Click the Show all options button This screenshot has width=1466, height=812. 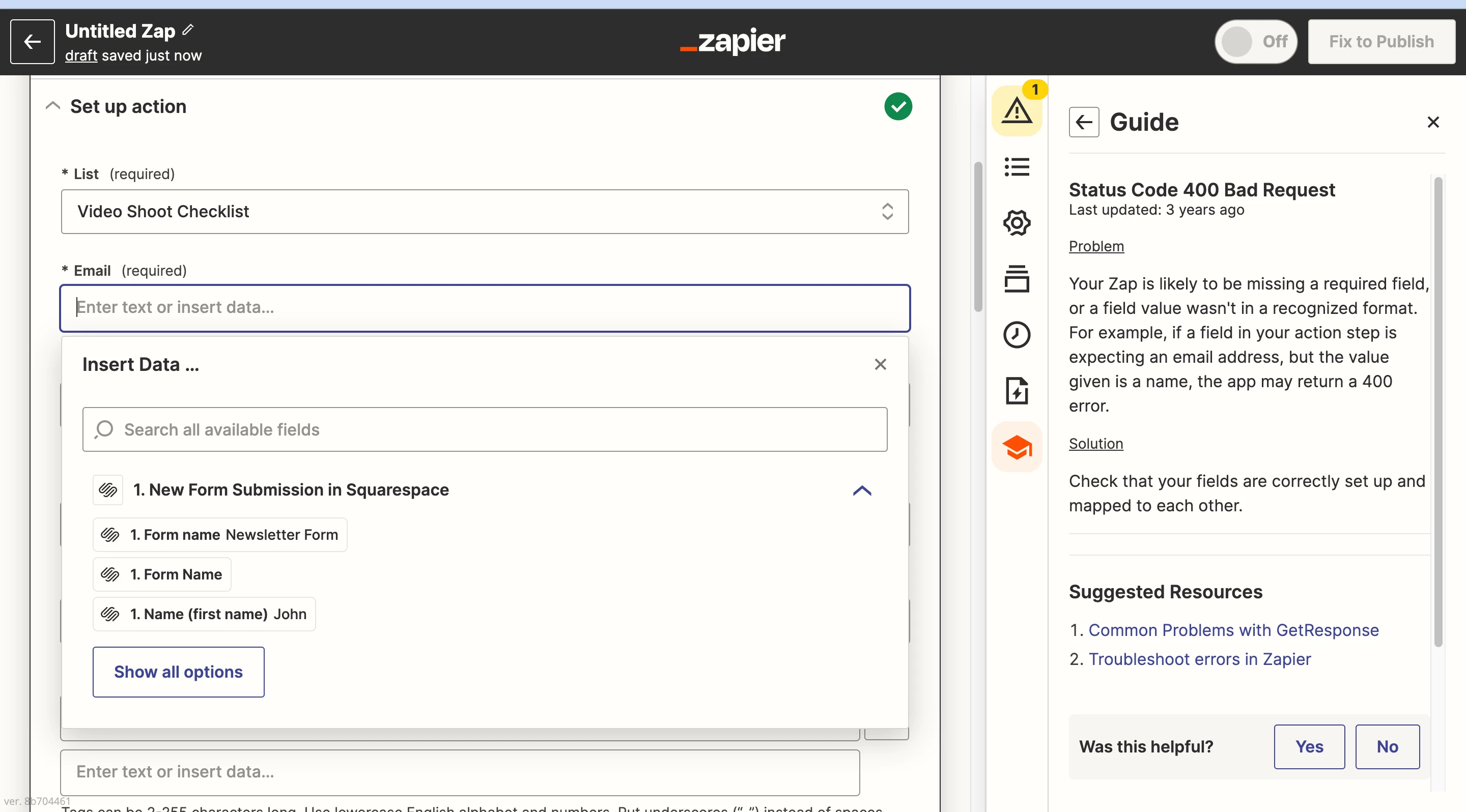coord(178,672)
